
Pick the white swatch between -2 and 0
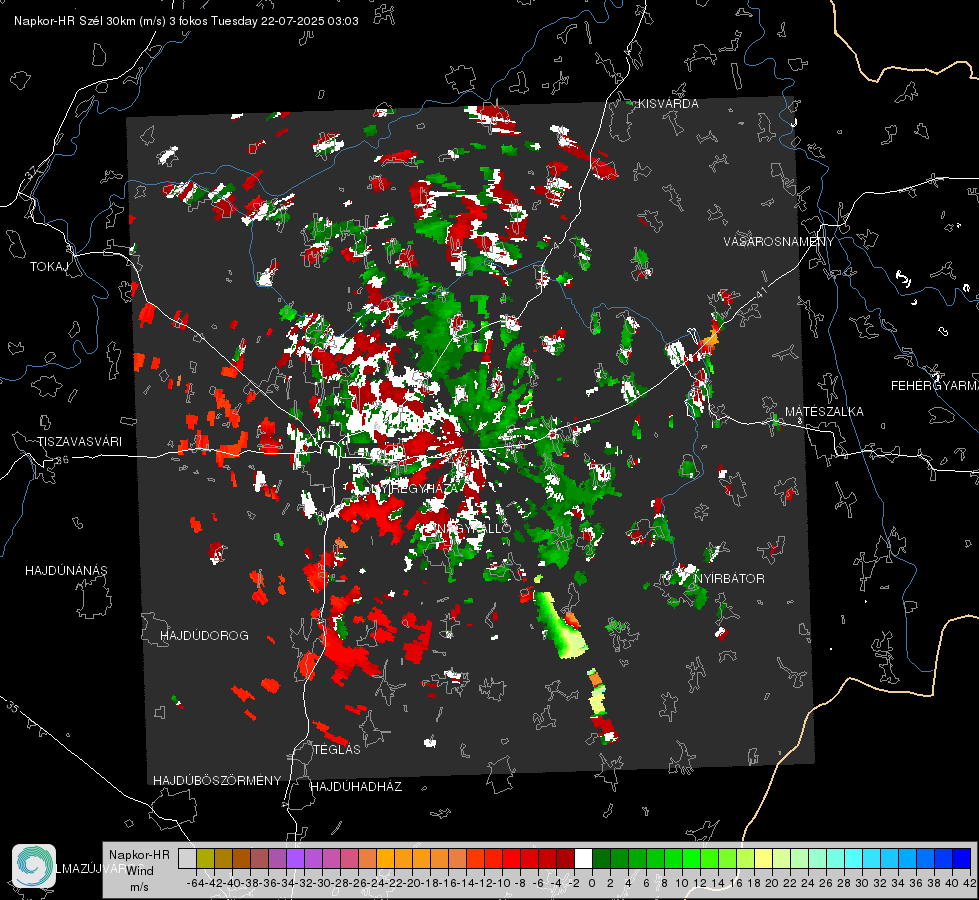[x=583, y=859]
